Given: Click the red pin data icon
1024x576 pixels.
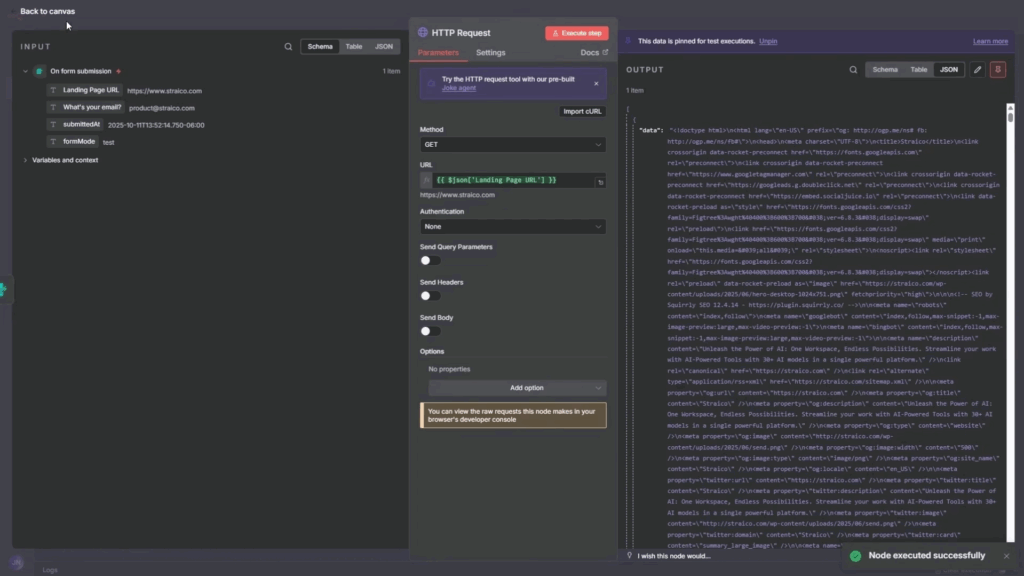Looking at the screenshot, I should click(997, 70).
